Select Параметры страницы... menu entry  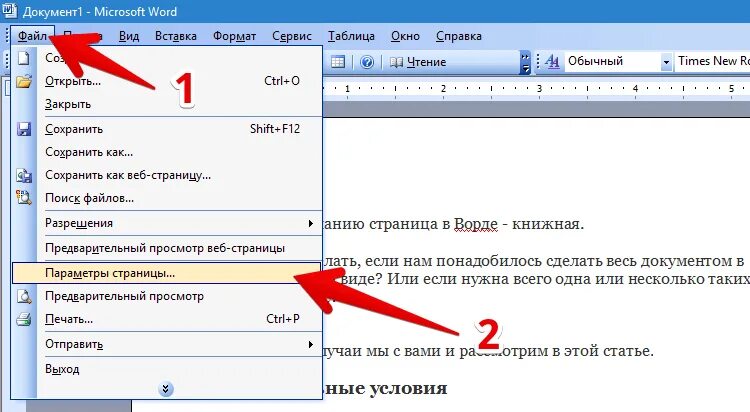click(167, 273)
